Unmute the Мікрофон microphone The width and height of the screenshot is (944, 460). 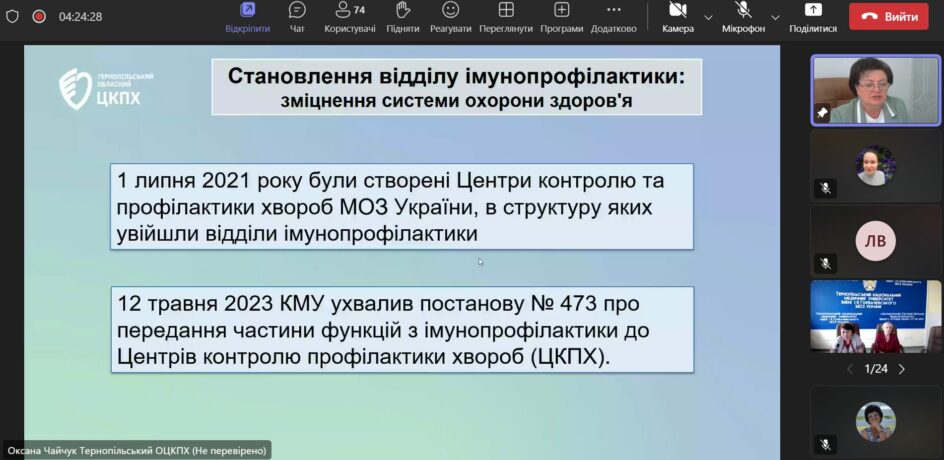point(743,16)
